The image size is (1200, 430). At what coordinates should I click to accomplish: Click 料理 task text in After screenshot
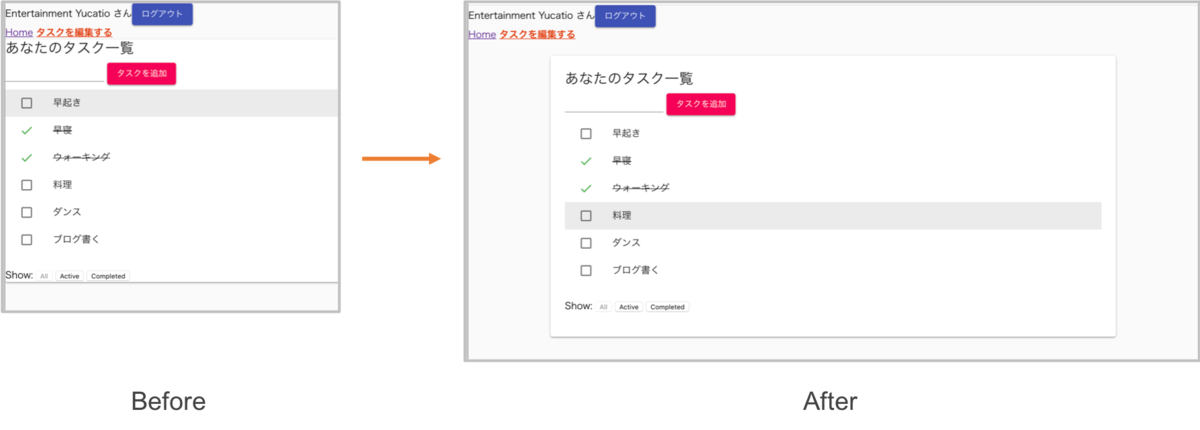tap(622, 215)
